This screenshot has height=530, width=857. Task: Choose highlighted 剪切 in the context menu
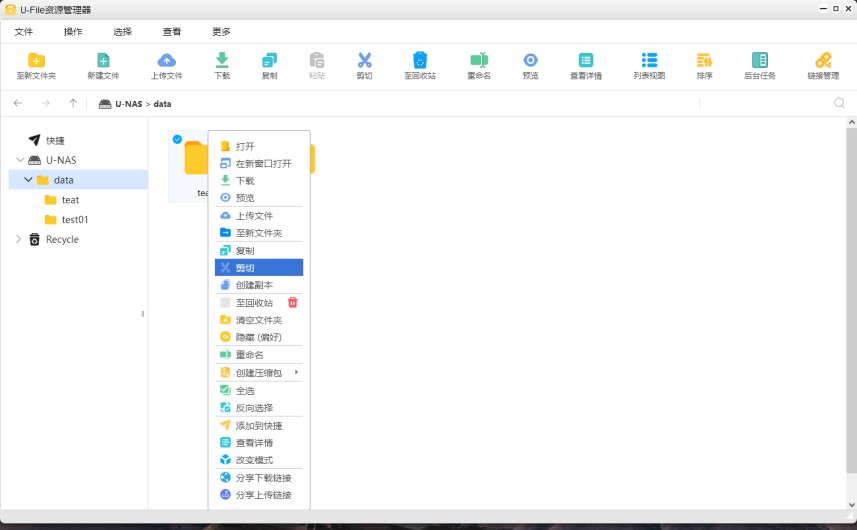pyautogui.click(x=259, y=268)
